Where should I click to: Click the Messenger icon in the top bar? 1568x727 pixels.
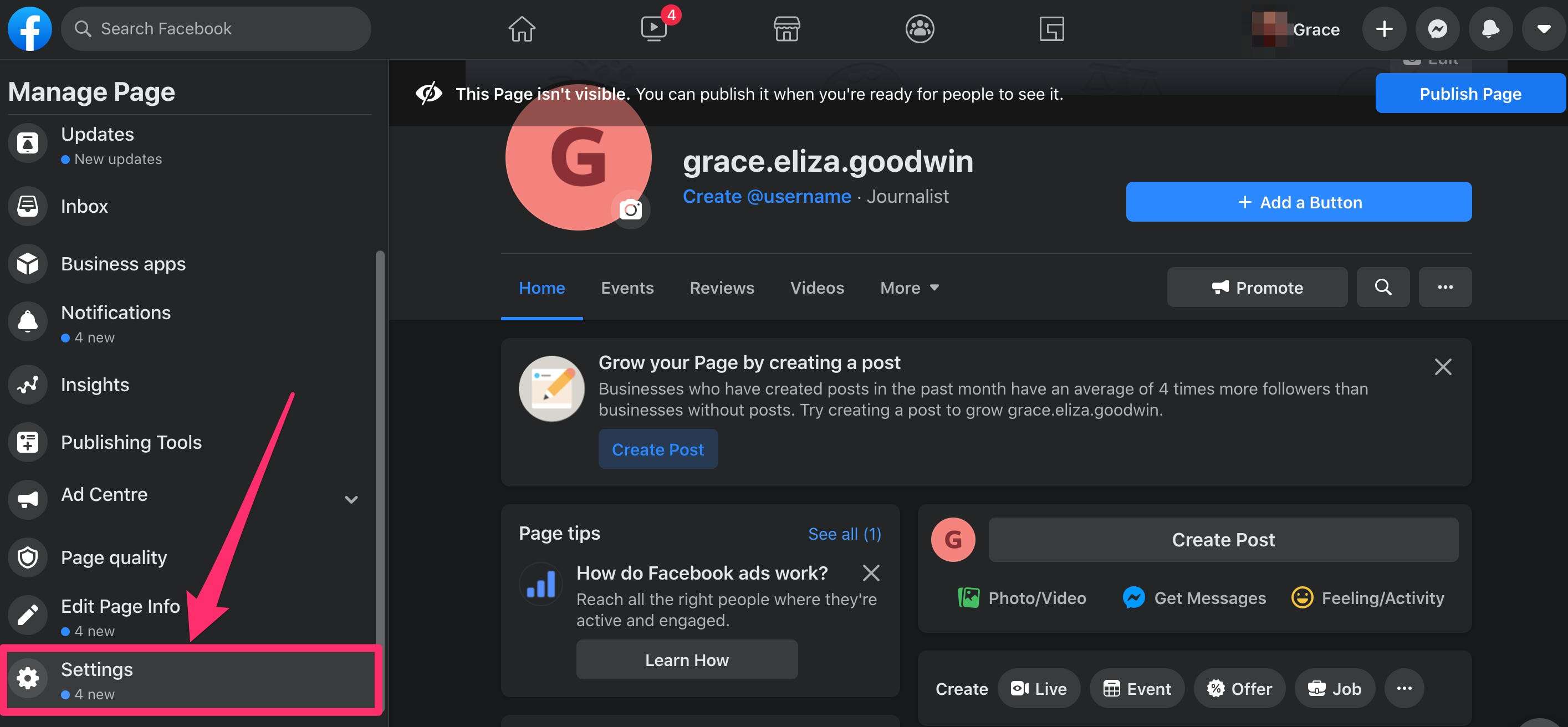coord(1437,28)
